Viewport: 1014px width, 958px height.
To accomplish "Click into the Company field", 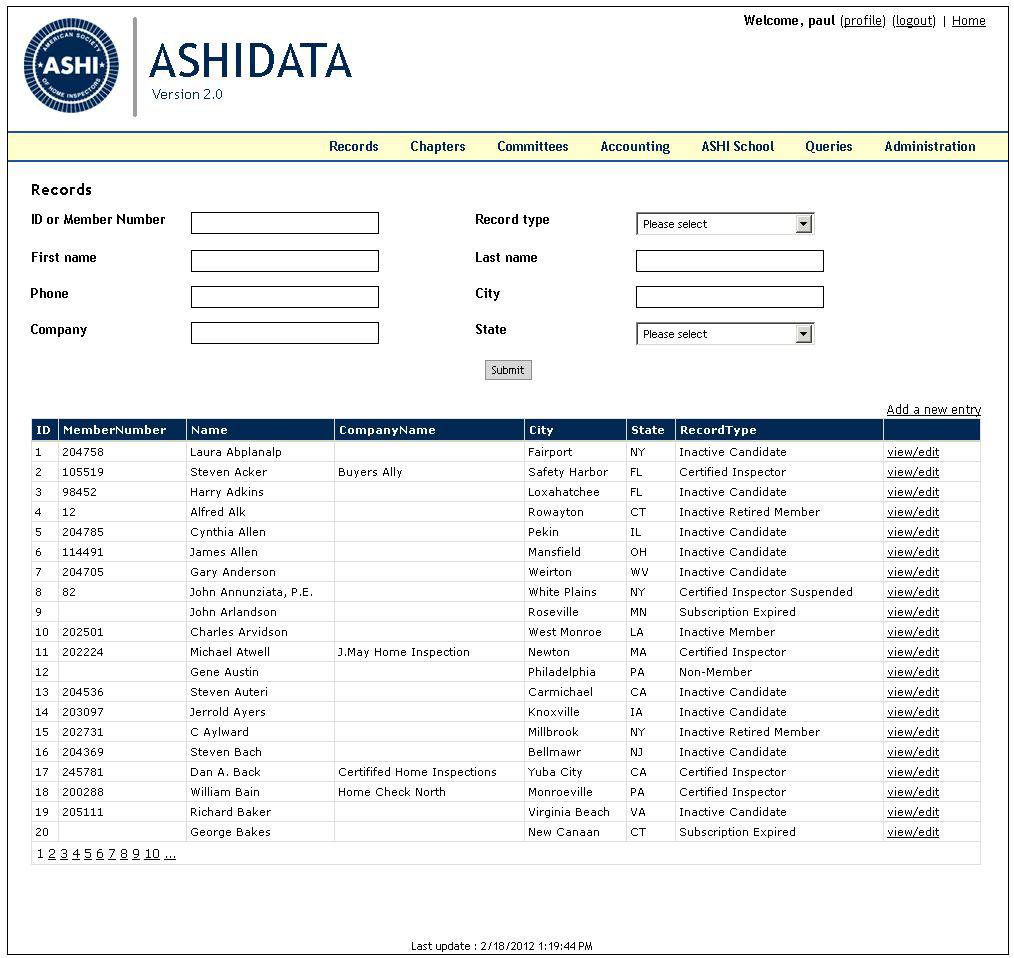I will (285, 333).
